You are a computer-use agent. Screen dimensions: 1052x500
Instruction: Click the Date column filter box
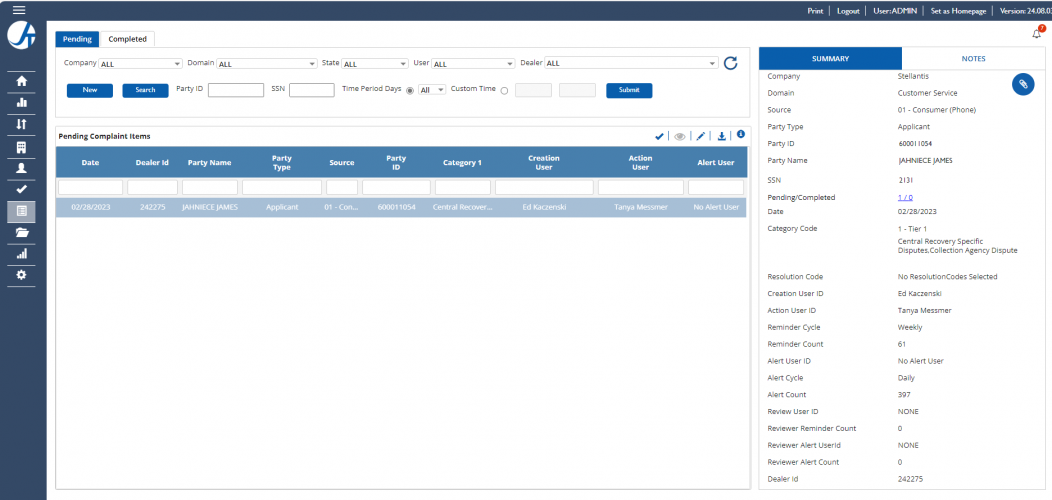pos(91,187)
